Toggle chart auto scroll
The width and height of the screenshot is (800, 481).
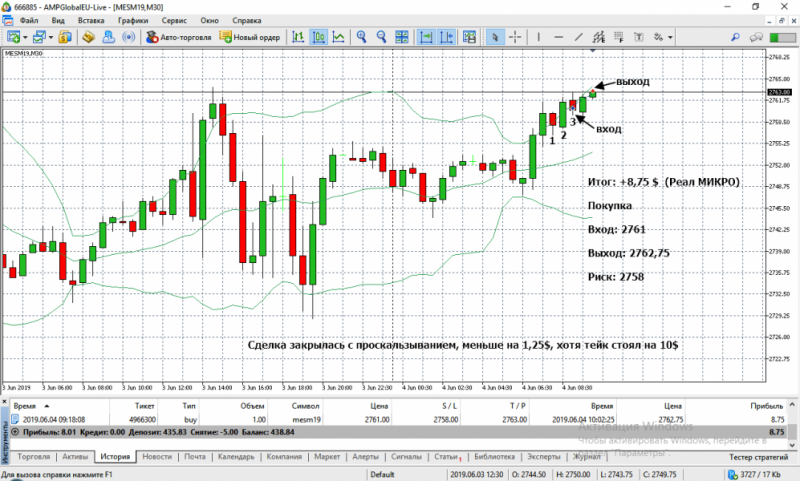coord(426,37)
